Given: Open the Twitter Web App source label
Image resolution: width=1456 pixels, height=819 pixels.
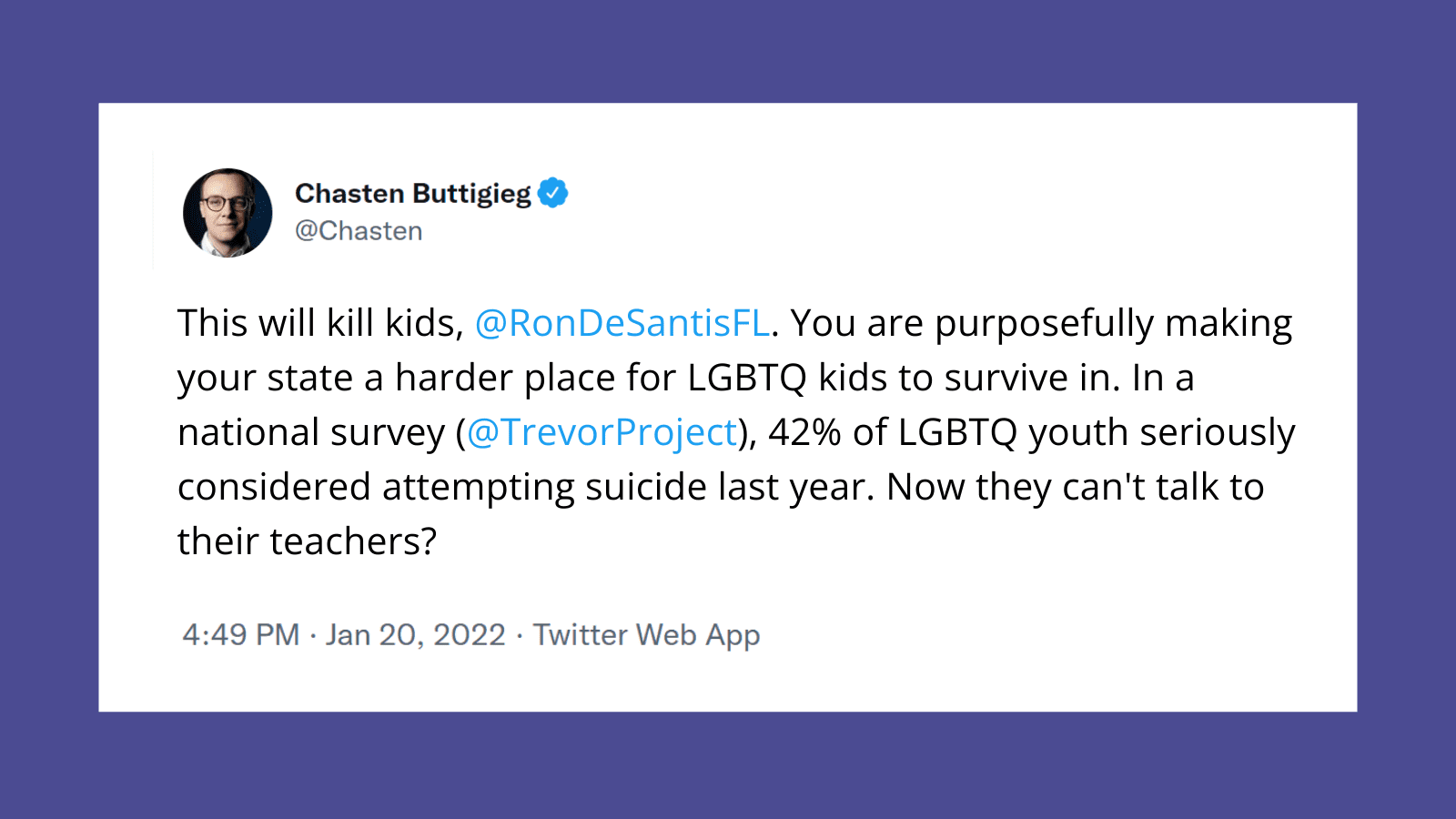Looking at the screenshot, I should click(x=646, y=634).
